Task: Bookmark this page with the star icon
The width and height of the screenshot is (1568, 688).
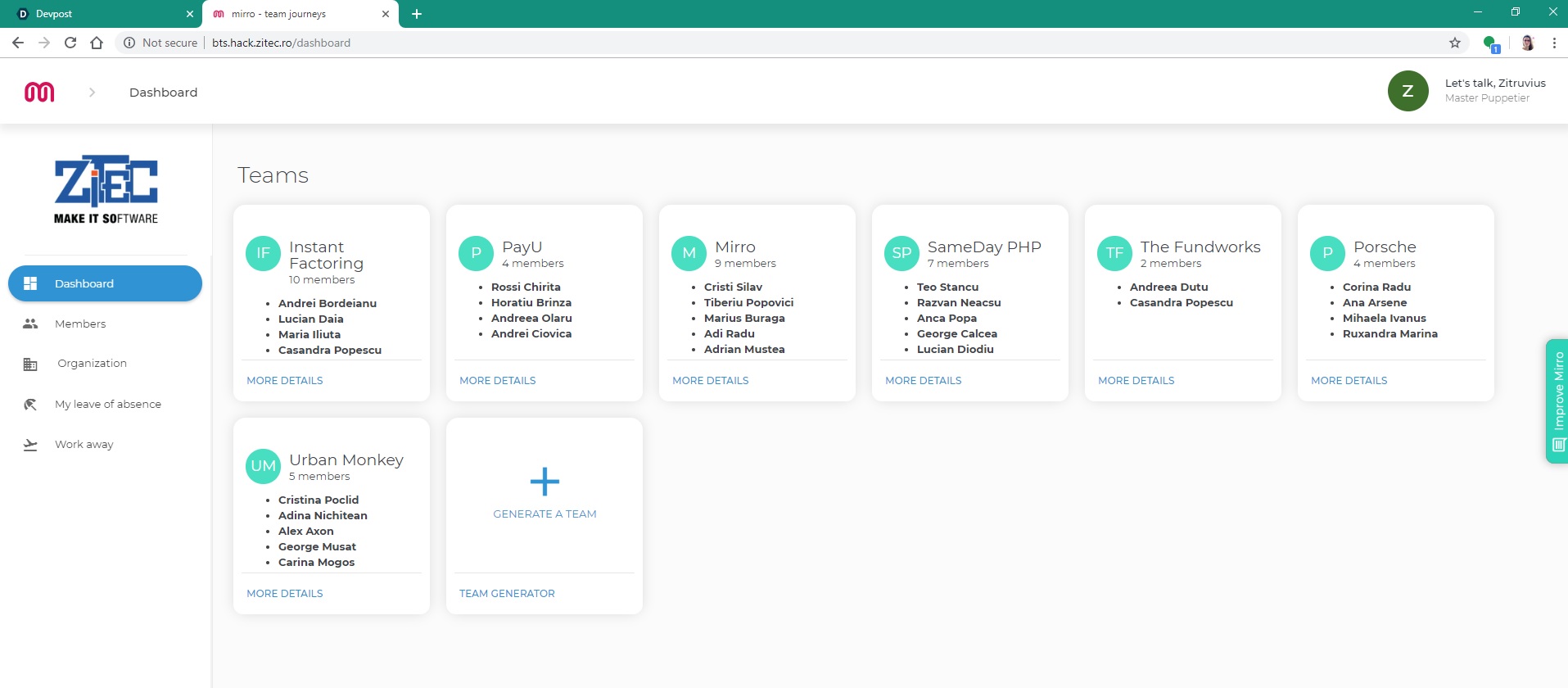Action: (x=1455, y=43)
